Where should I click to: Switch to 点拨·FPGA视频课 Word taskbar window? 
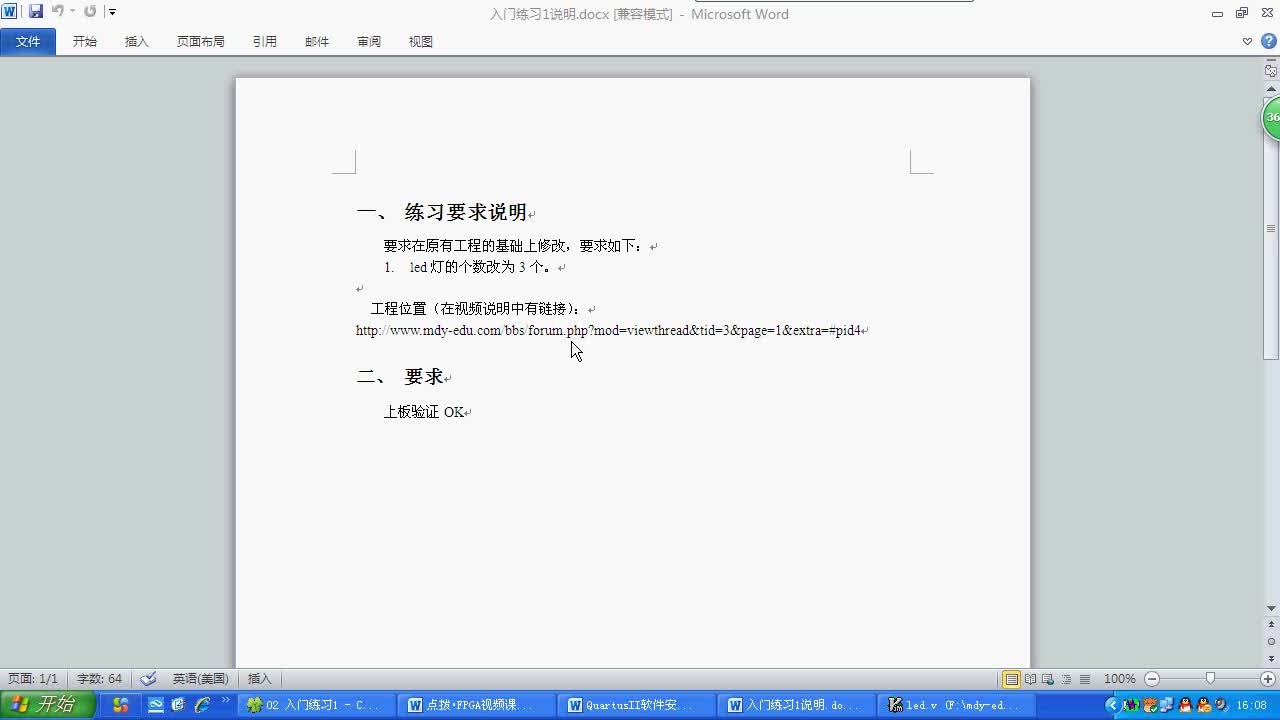coord(476,705)
